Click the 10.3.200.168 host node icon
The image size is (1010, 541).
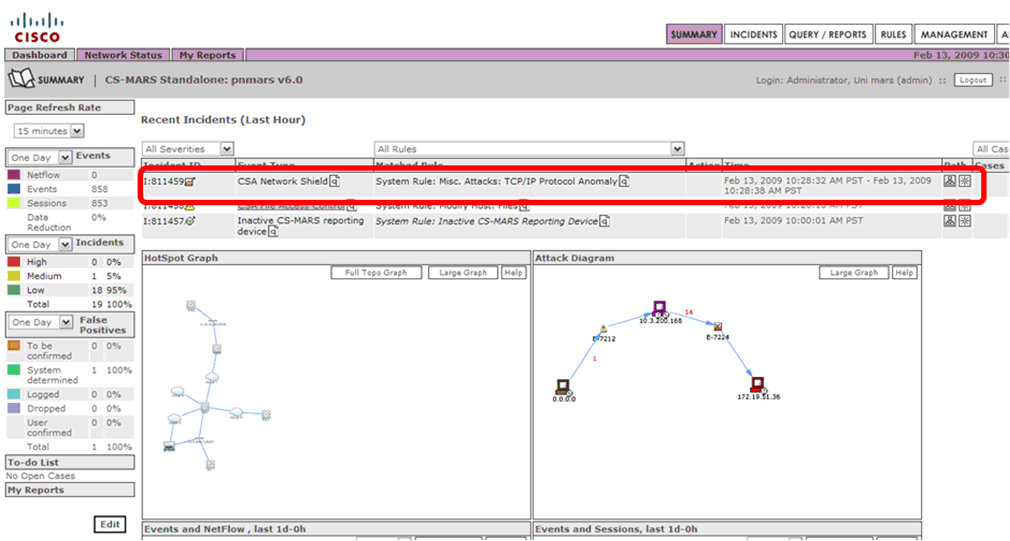point(659,308)
